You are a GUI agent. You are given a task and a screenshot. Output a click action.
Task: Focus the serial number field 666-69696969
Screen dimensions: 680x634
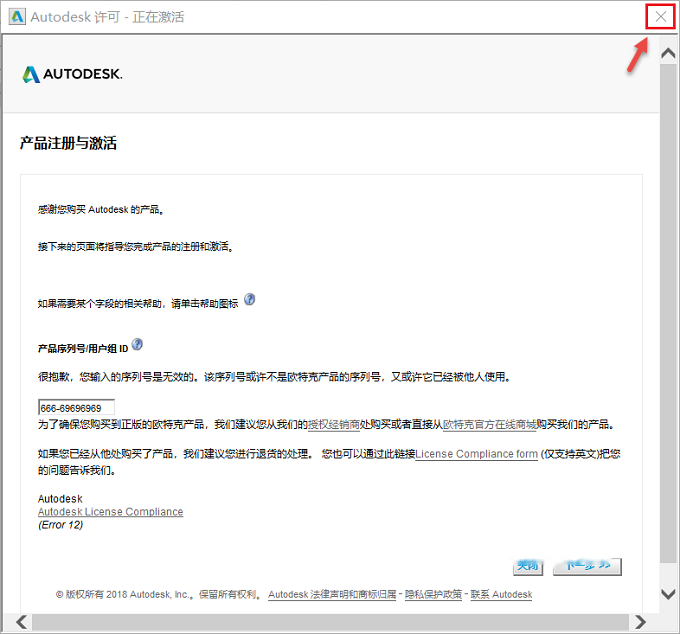(x=76, y=408)
